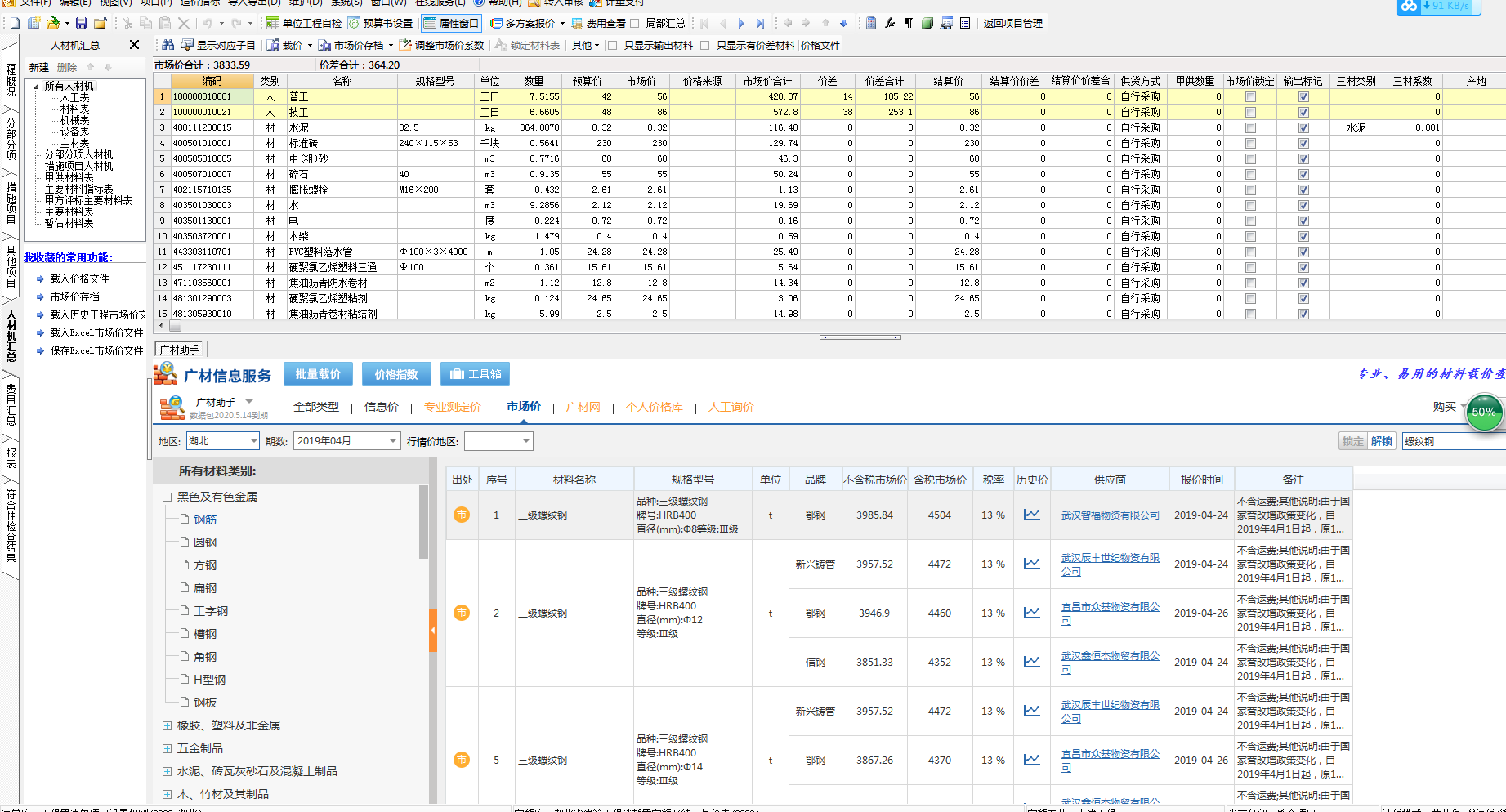
Task: Click the New file icon
Action: 15,23
